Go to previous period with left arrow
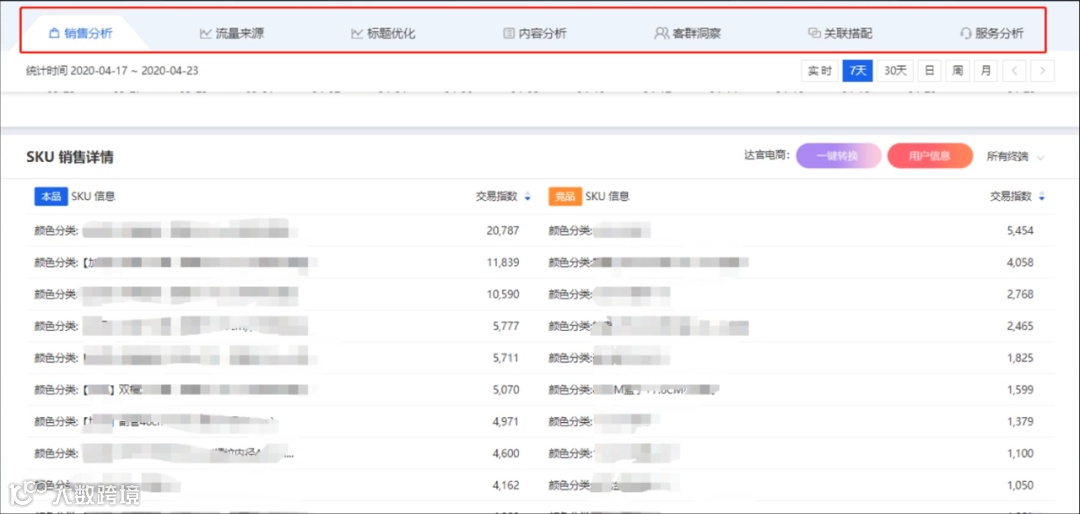The image size is (1080, 514). (x=1014, y=71)
